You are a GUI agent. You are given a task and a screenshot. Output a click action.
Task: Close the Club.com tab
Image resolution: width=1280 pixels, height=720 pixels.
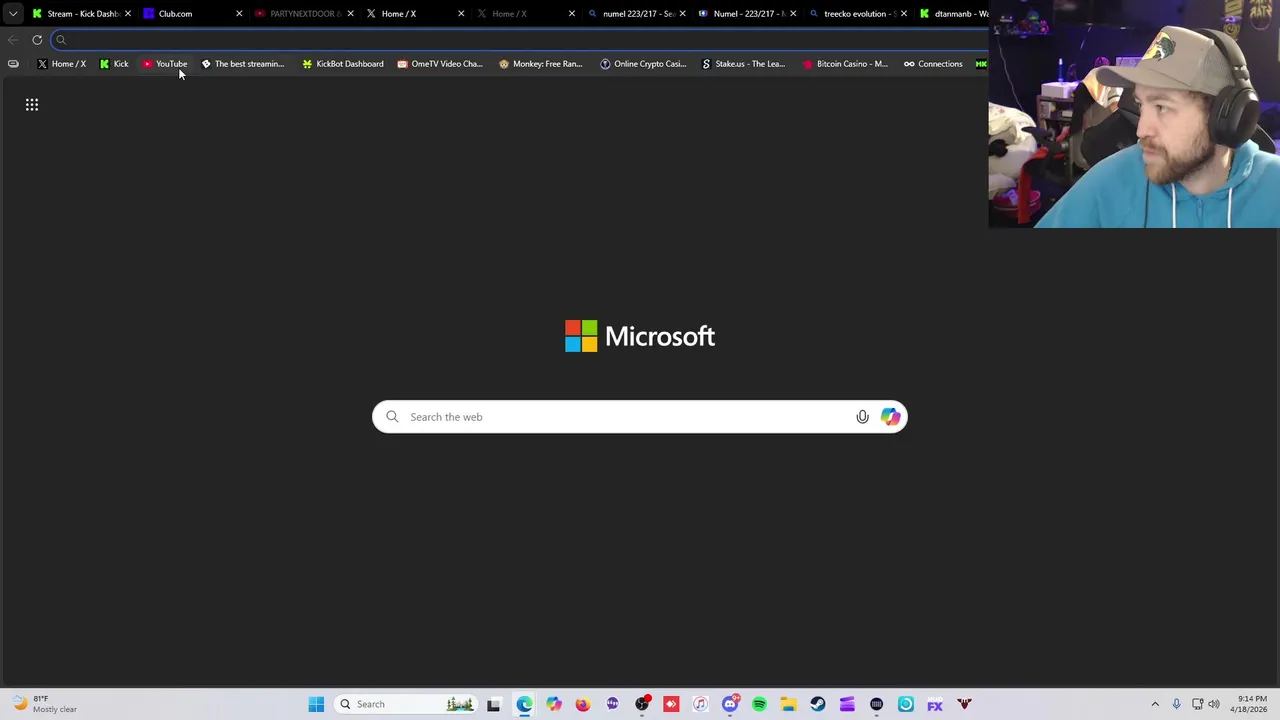(239, 14)
